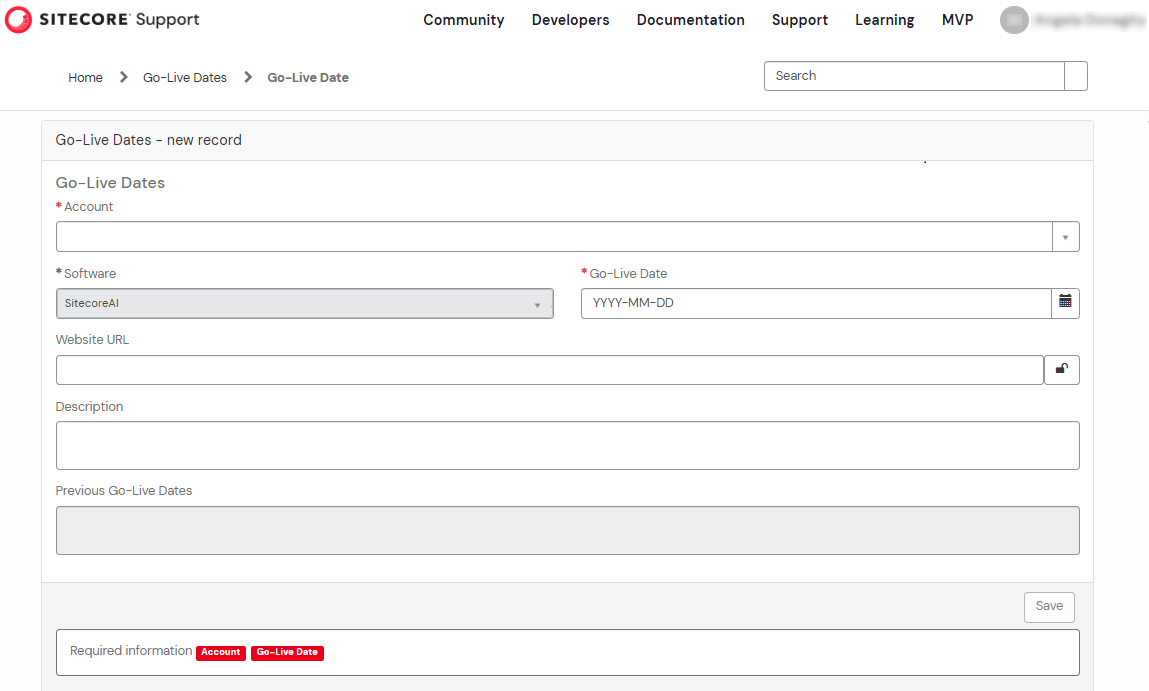Screen dimensions: 1149x691
Task: Open the Support navigation item
Action: 799,20
